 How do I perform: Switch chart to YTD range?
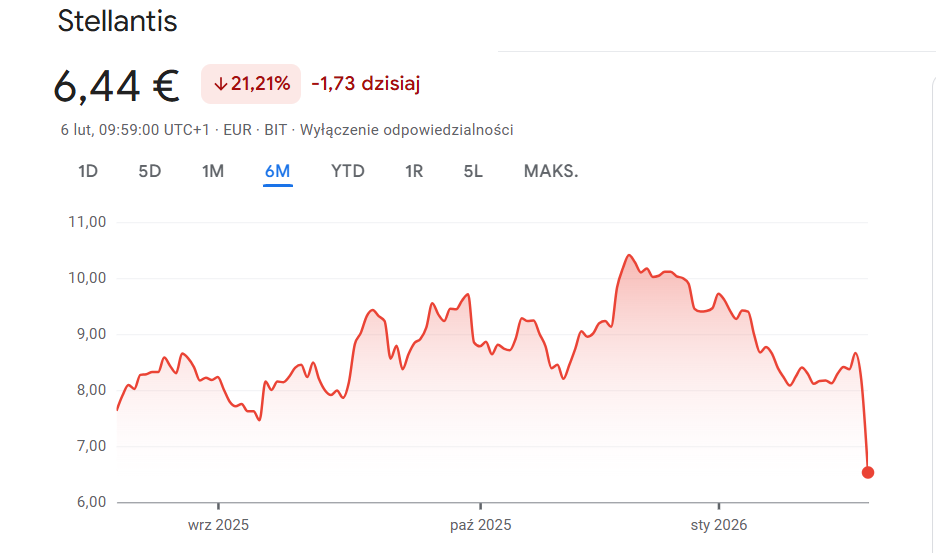(x=347, y=171)
